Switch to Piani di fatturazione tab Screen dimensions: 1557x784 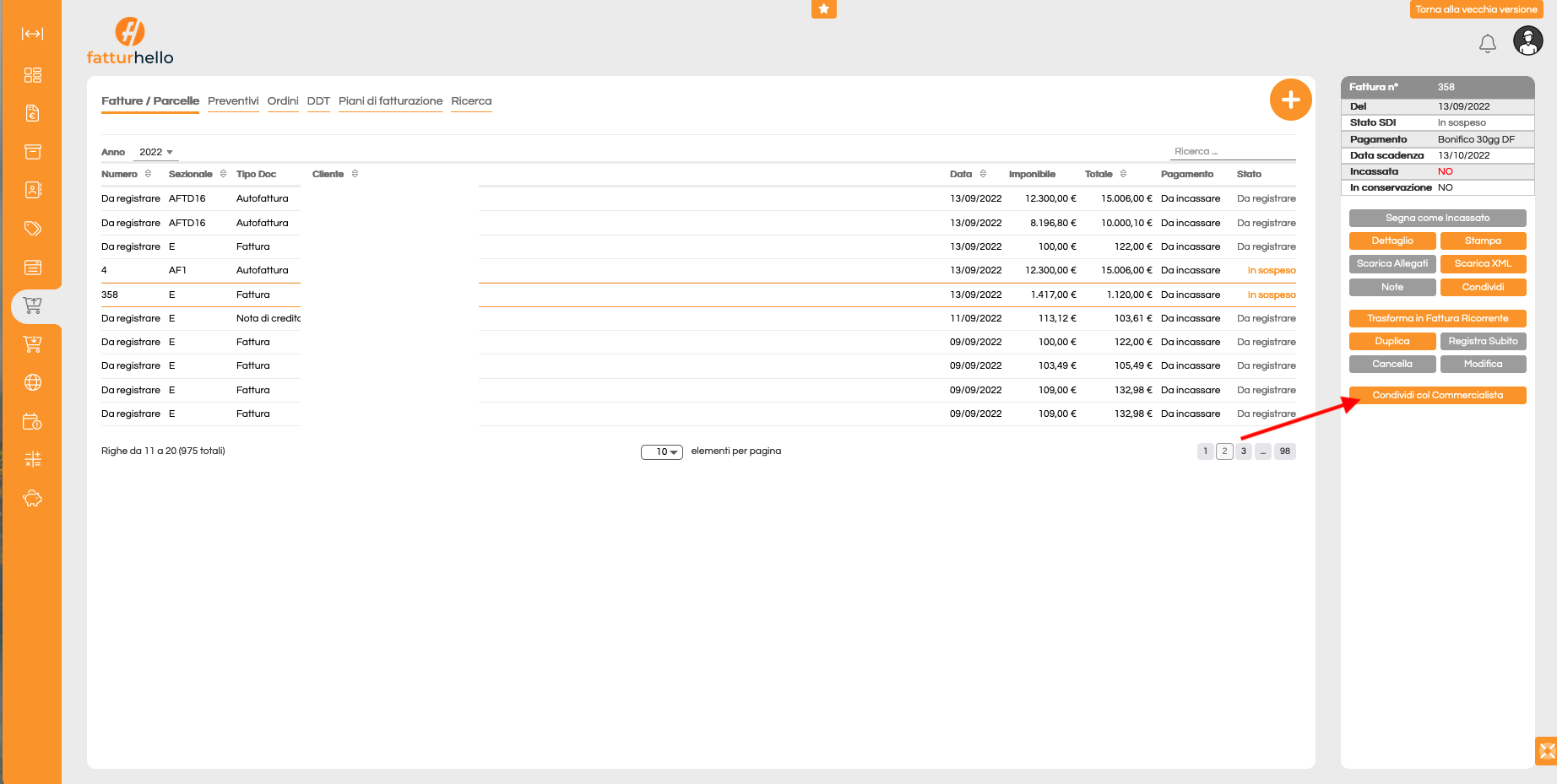coord(390,101)
